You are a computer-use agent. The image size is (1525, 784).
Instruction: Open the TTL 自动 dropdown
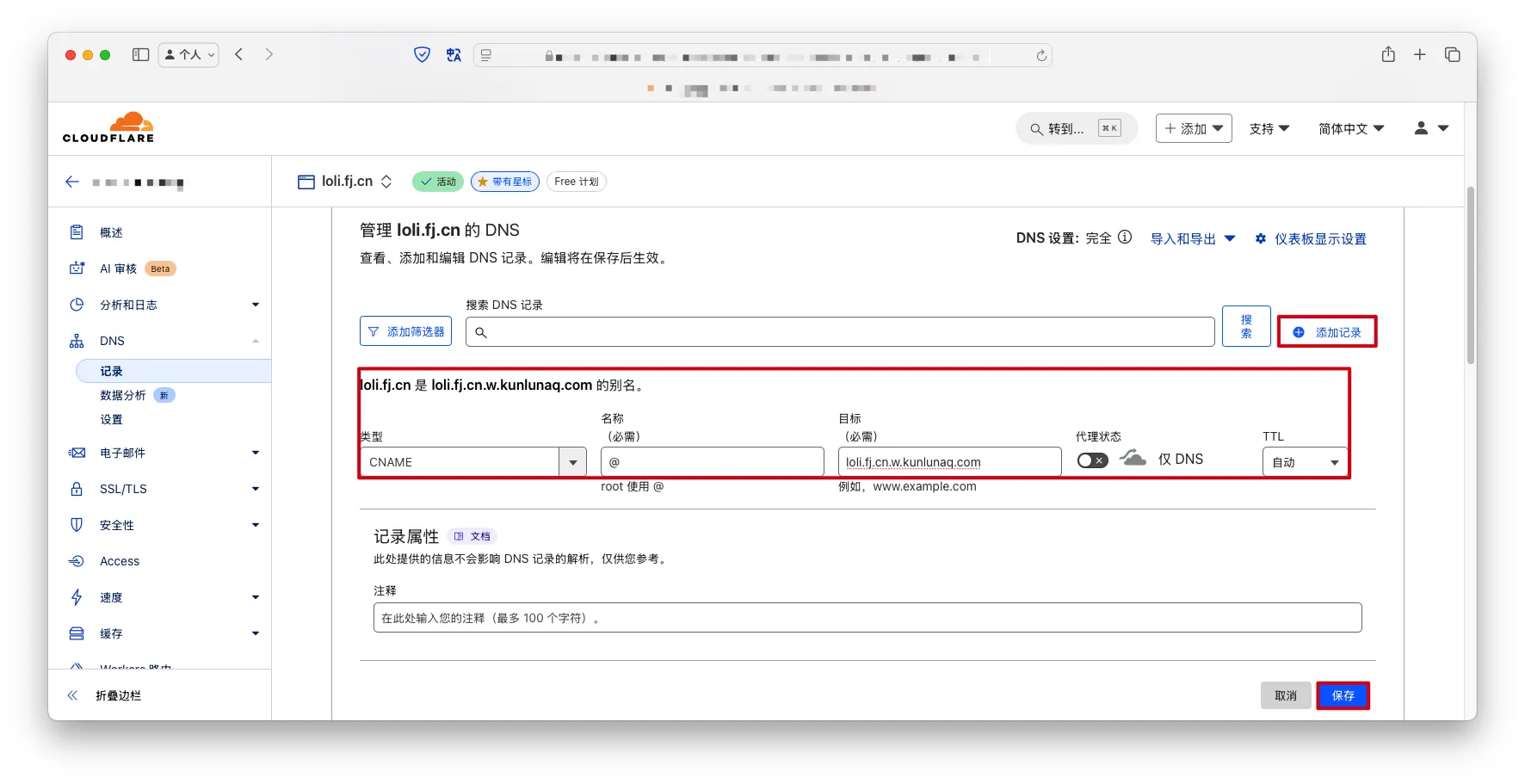pos(1305,462)
